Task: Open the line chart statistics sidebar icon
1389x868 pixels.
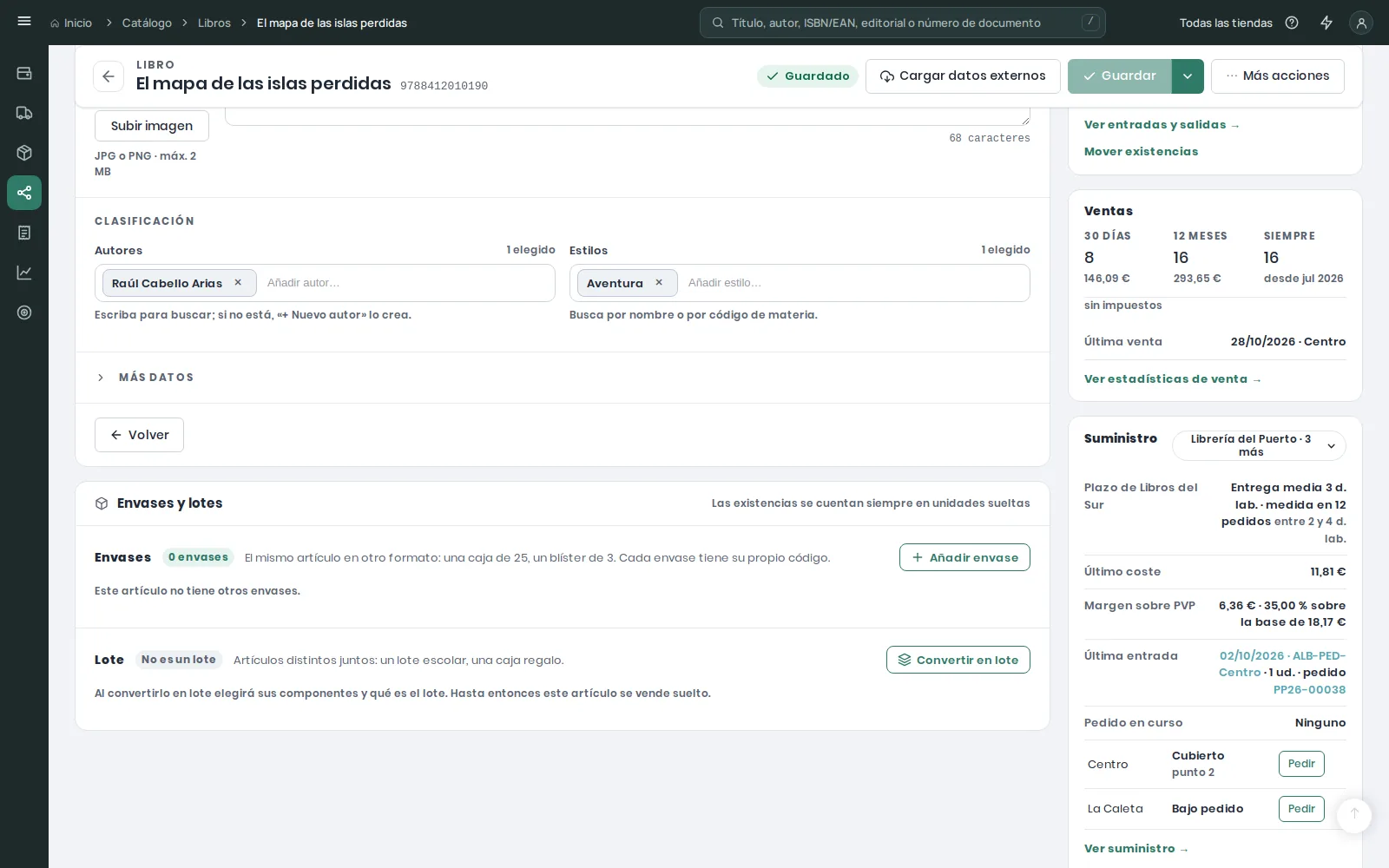Action: click(24, 273)
